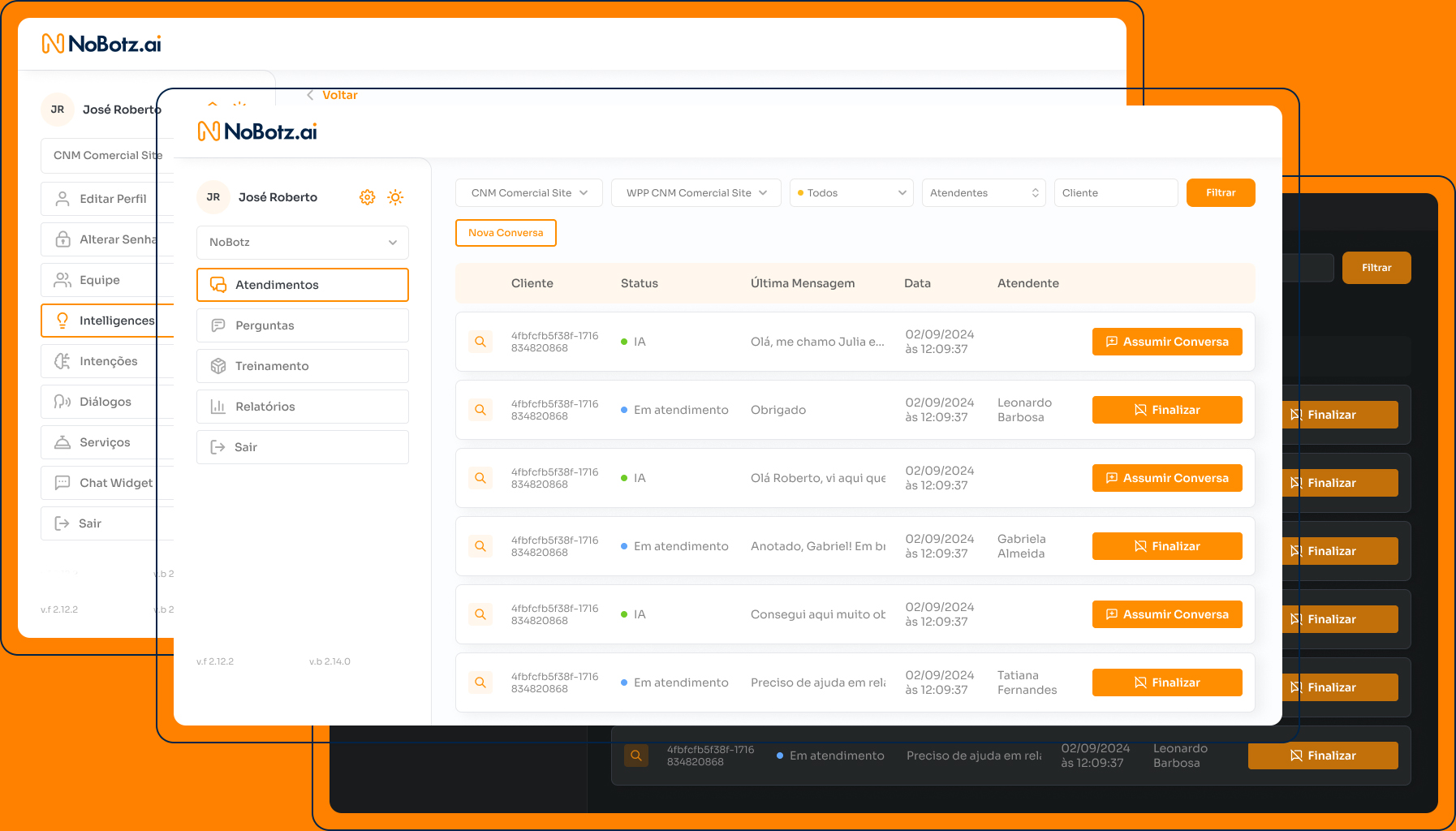The image size is (1456, 831).
Task: Open the settings gear beside José Roberto
Action: (x=368, y=197)
